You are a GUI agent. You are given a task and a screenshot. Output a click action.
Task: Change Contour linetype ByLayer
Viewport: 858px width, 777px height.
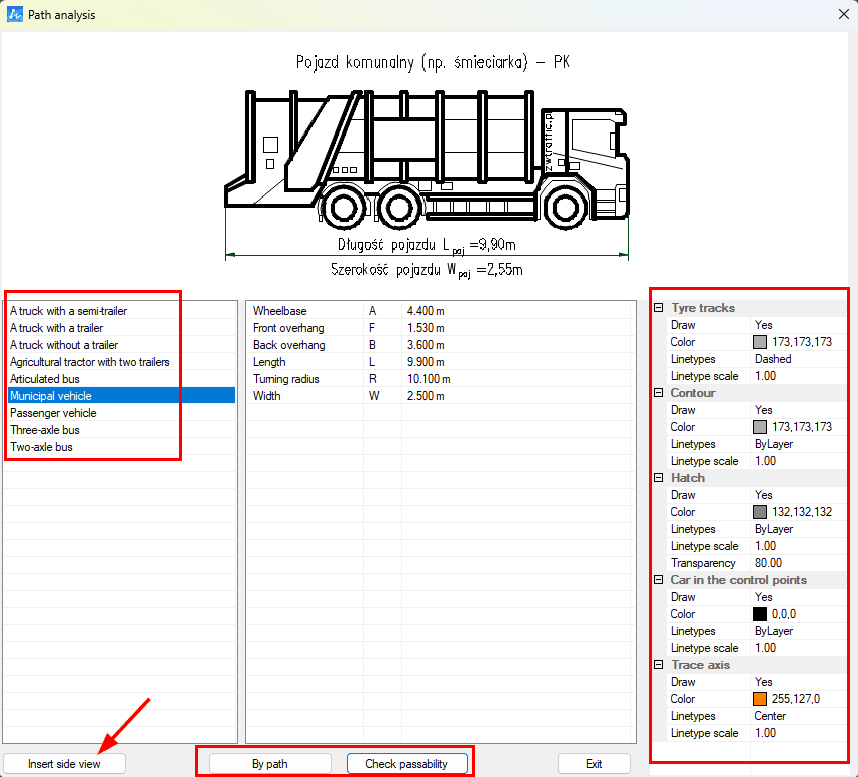(x=798, y=444)
